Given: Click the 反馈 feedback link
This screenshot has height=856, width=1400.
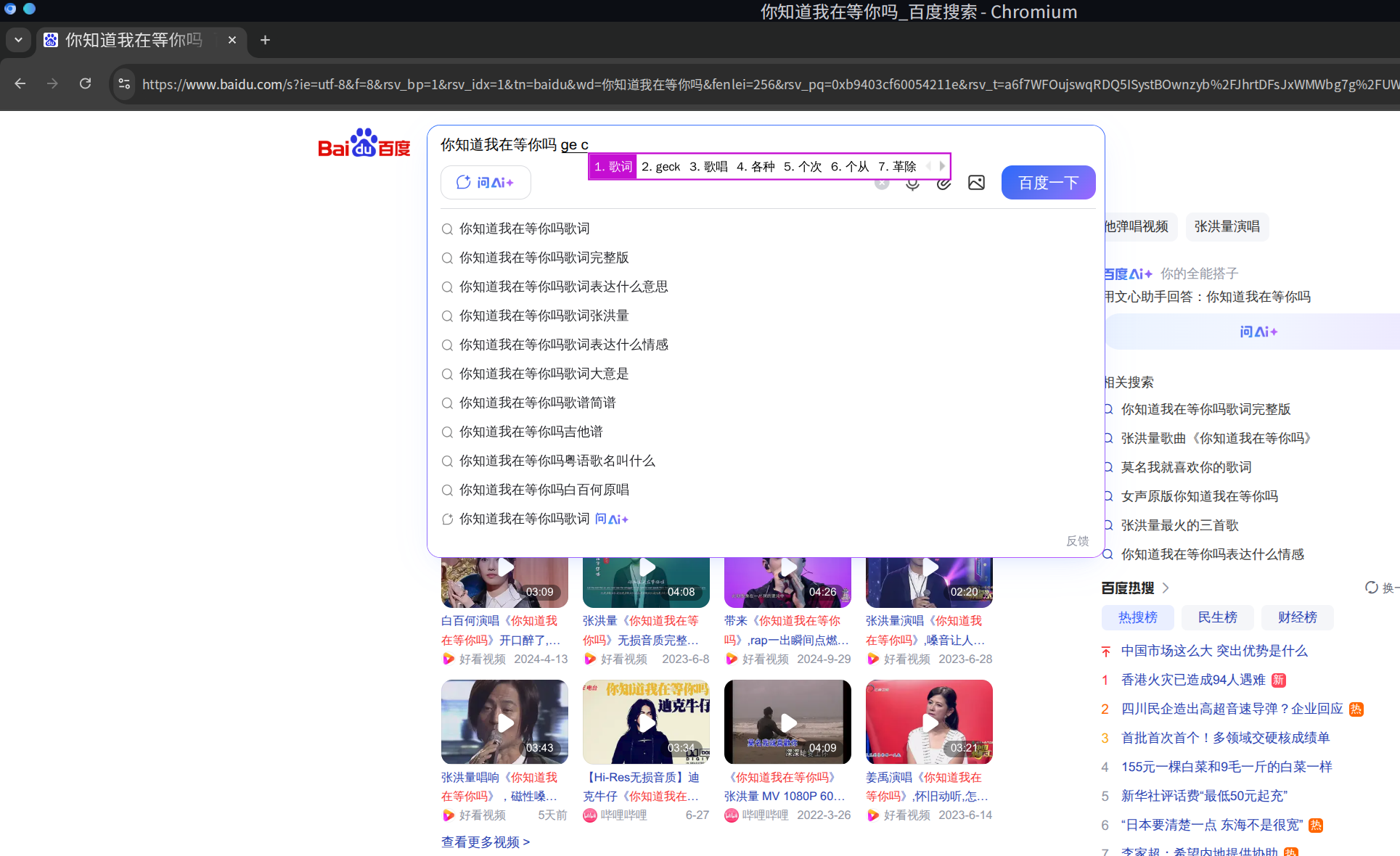Looking at the screenshot, I should pyautogui.click(x=1077, y=541).
